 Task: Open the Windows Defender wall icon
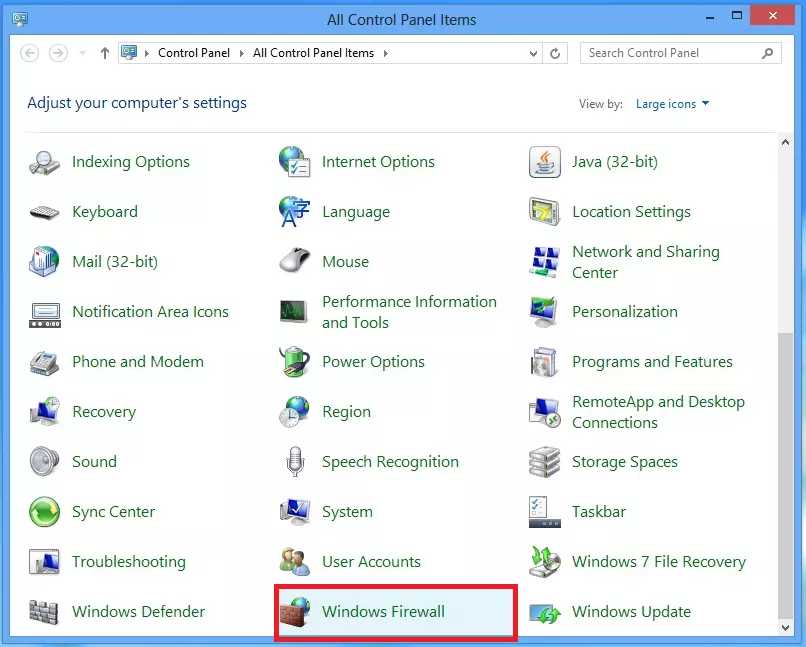point(44,612)
